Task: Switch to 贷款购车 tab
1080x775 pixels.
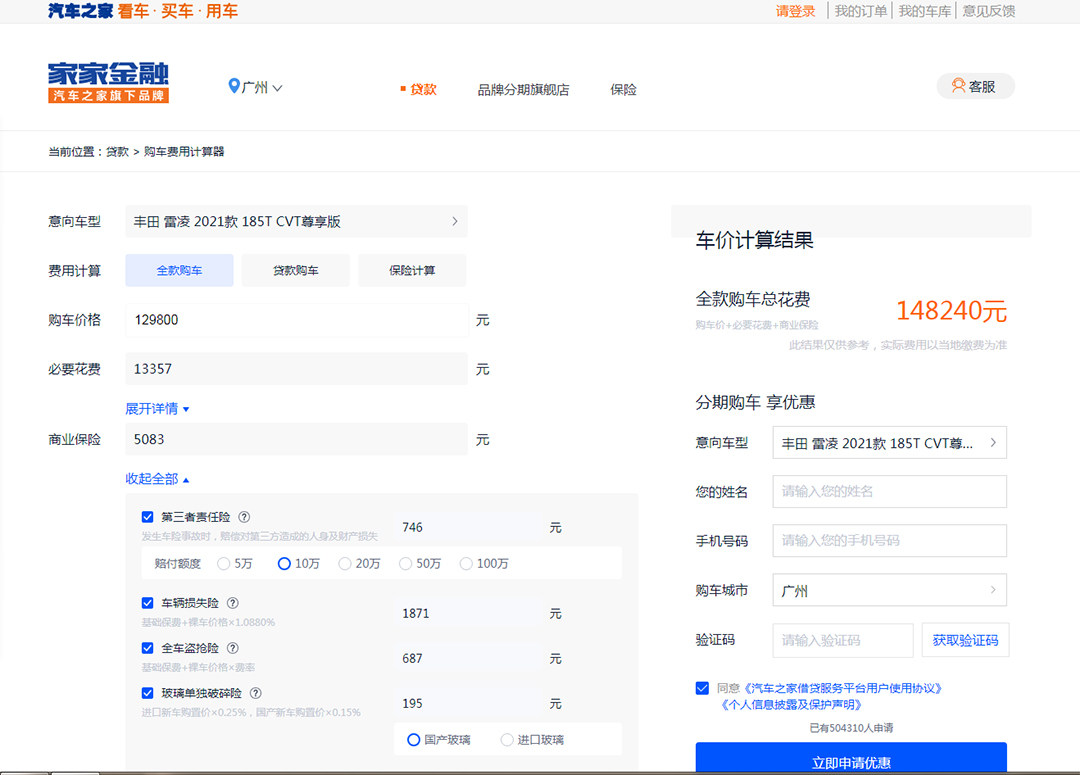Action: click(296, 271)
